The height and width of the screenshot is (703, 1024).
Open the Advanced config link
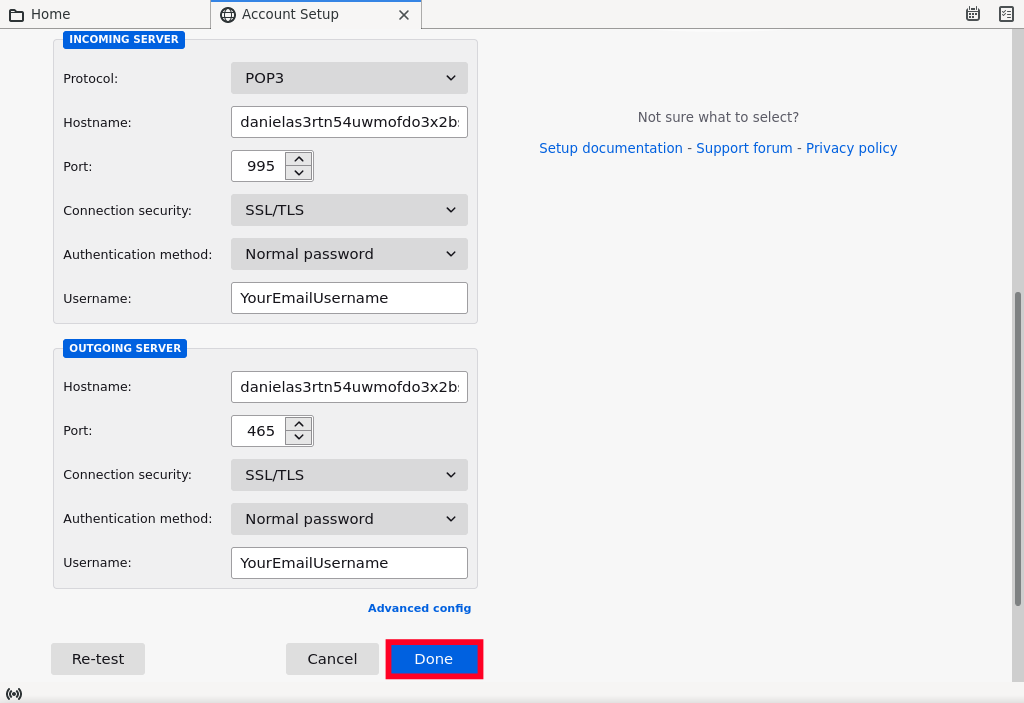pos(419,608)
